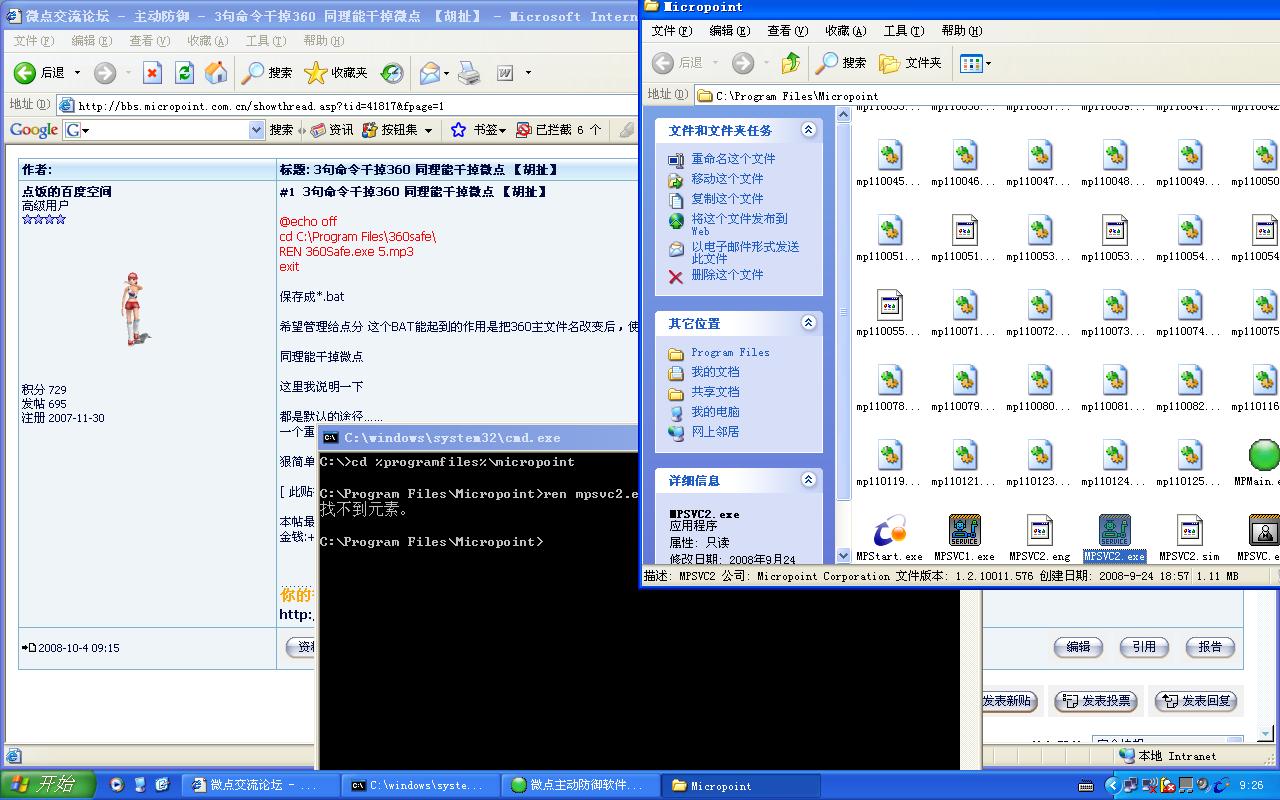Click Google toolbar news (资讯) icon
The width and height of the screenshot is (1280, 800).
point(331,130)
